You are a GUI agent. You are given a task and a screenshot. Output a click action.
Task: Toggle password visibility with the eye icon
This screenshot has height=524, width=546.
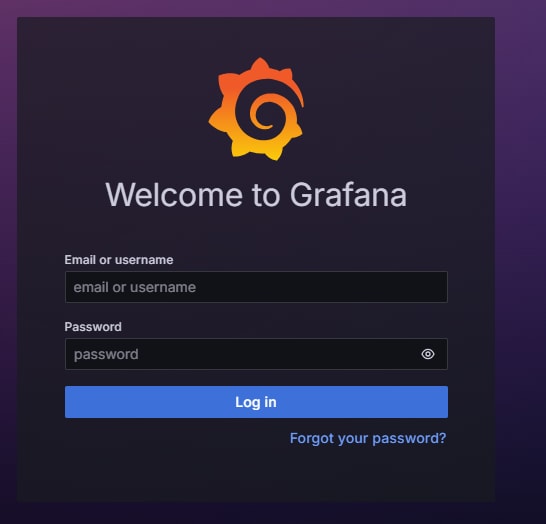428,354
